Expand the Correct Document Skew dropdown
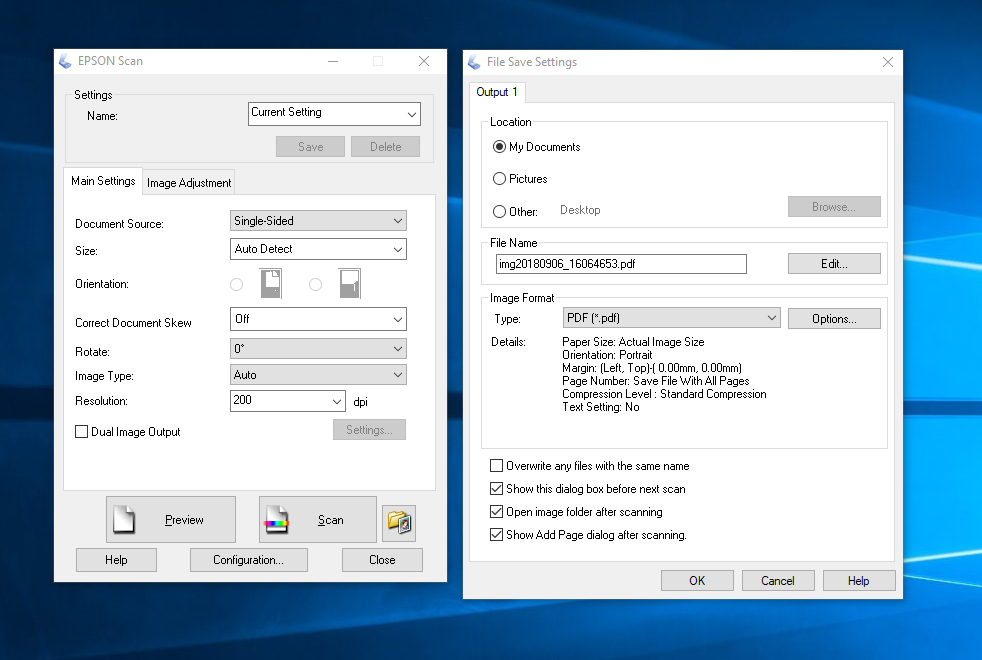Image resolution: width=982 pixels, height=660 pixels. (318, 320)
